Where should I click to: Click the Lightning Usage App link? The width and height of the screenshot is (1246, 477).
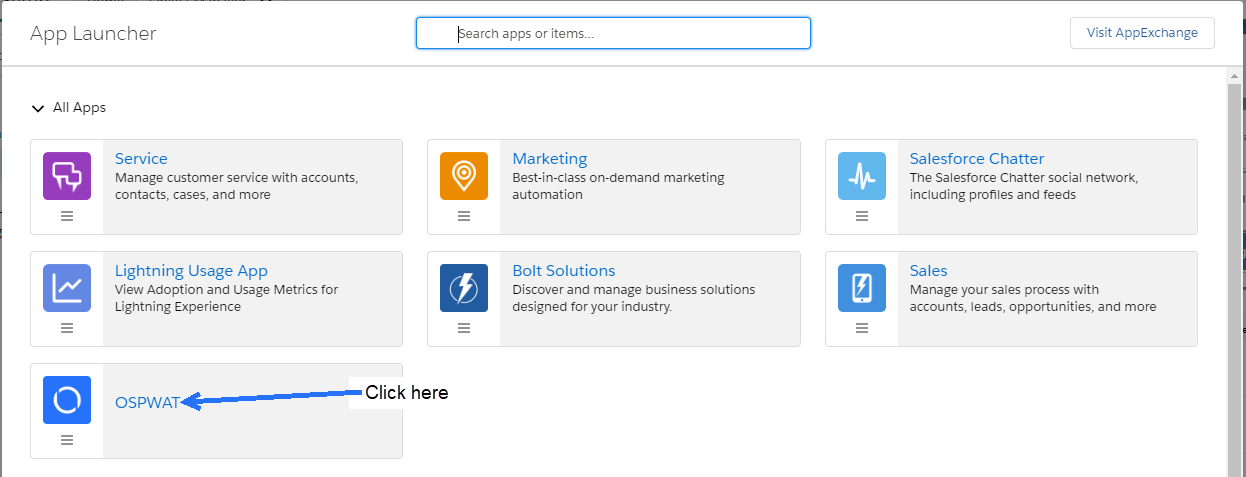click(x=191, y=271)
